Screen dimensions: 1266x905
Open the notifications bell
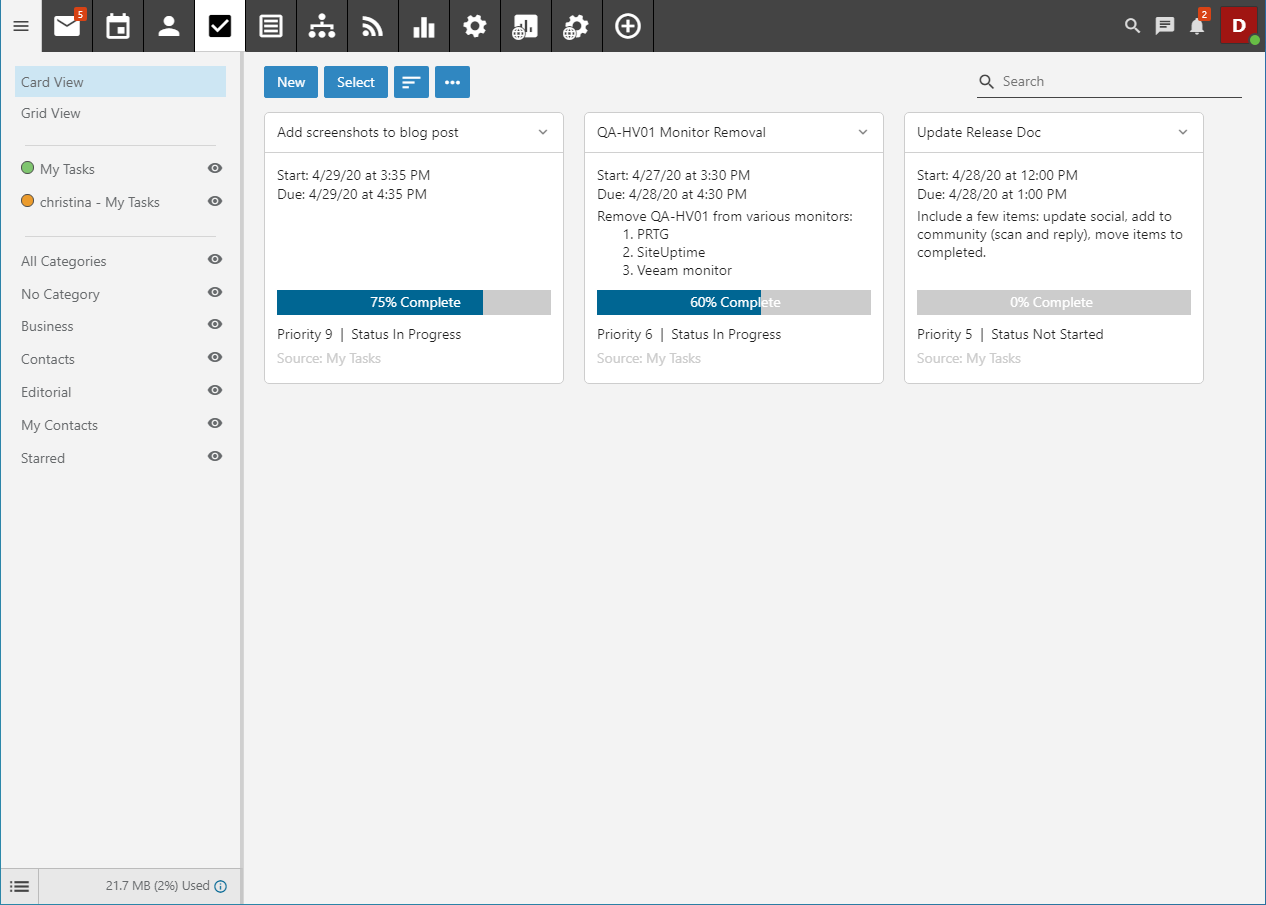coord(1197,26)
